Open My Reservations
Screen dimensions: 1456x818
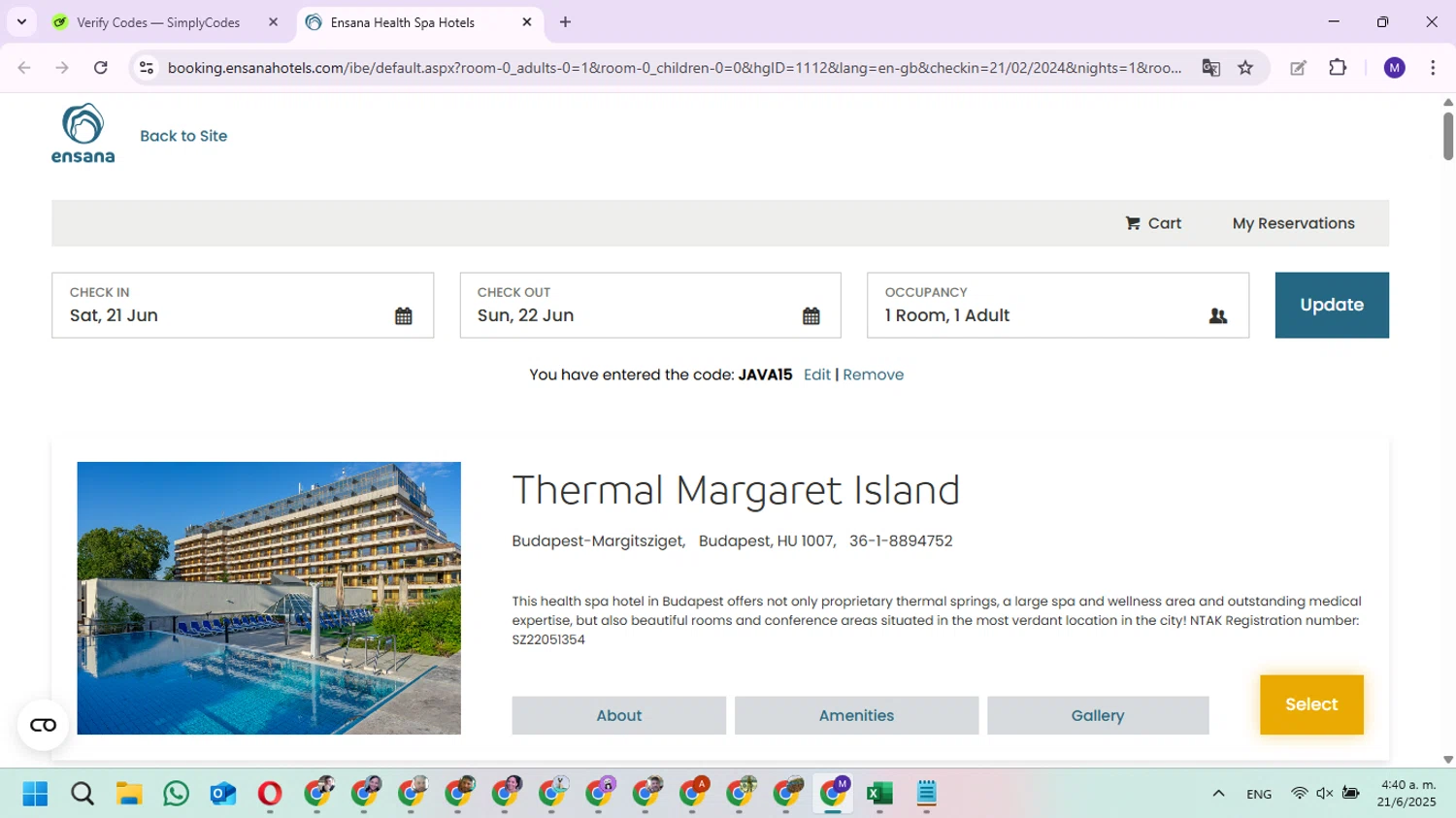(x=1293, y=223)
